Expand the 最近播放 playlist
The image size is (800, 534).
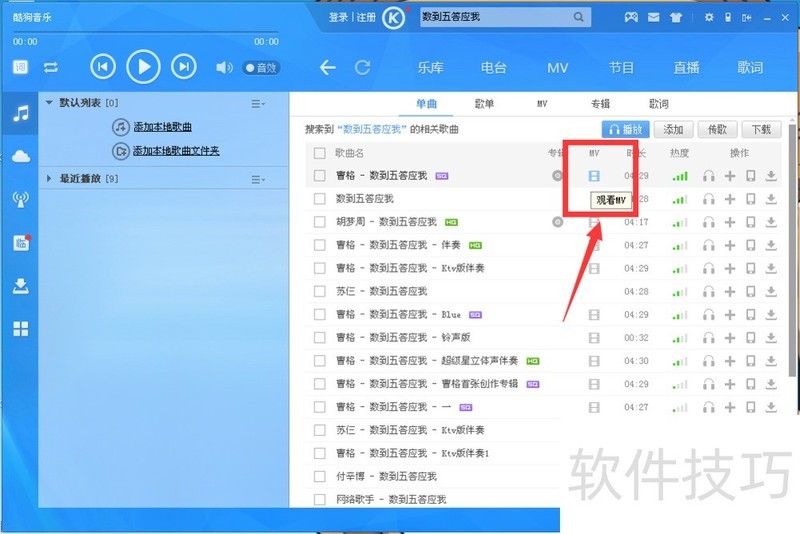[x=49, y=179]
